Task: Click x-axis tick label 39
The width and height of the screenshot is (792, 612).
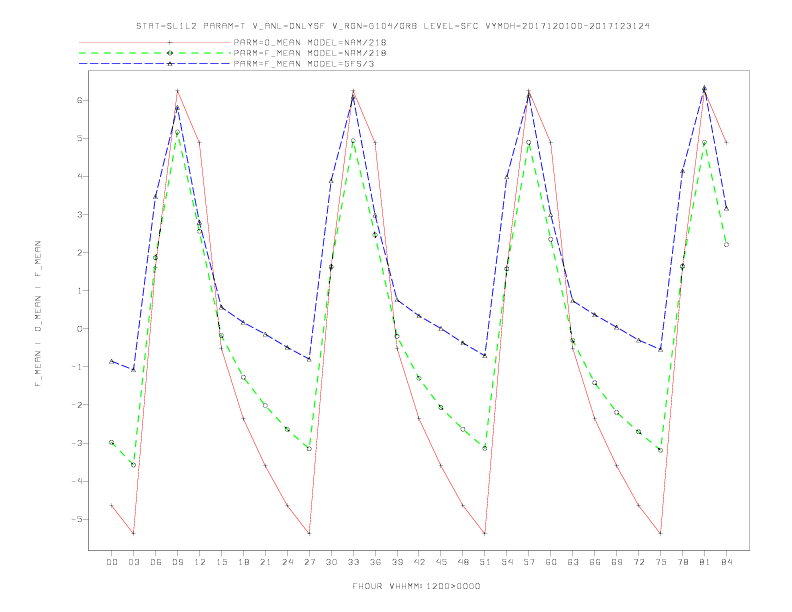Action: tap(397, 562)
